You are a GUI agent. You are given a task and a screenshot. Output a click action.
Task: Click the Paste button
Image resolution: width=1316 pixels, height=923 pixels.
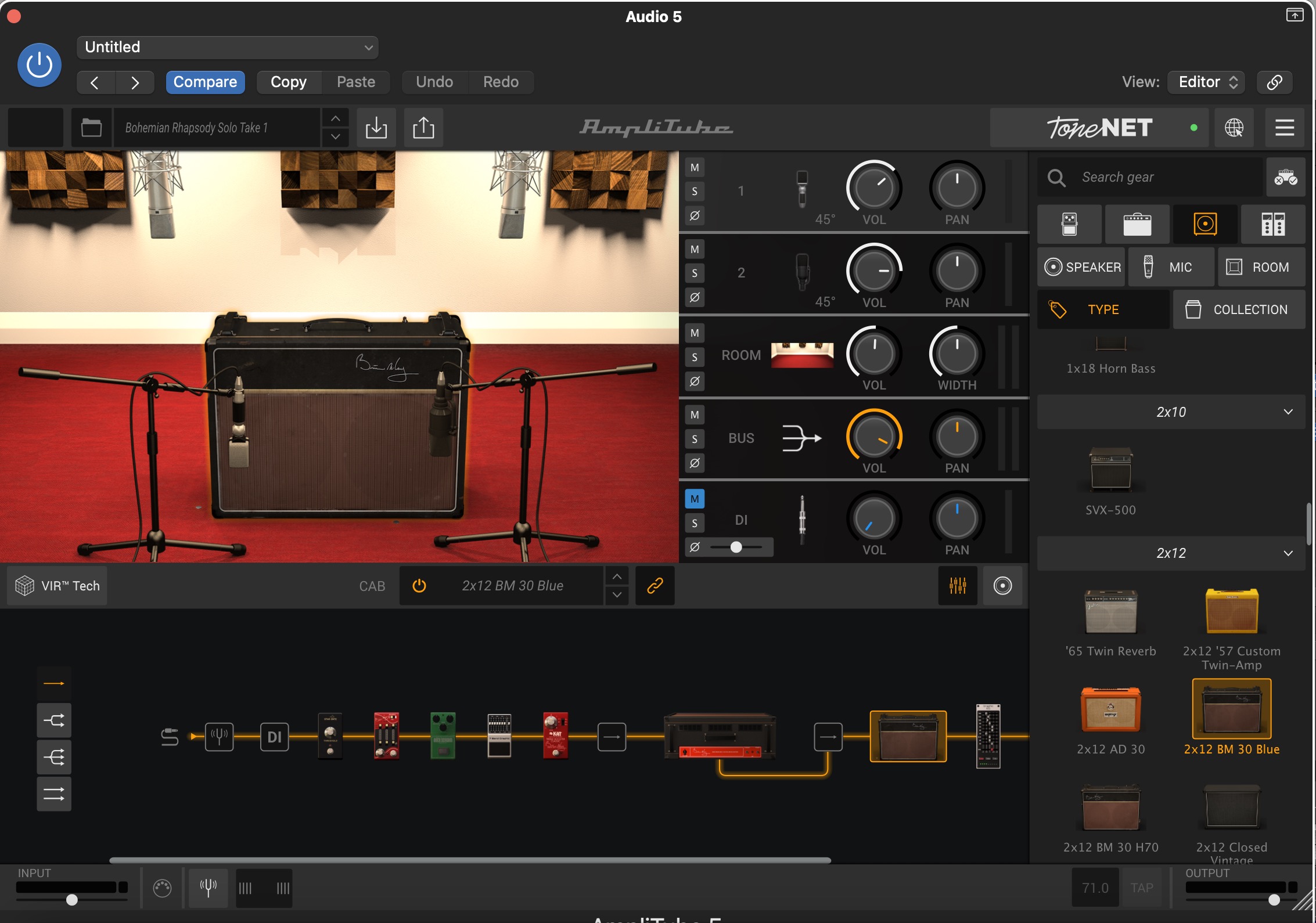click(x=356, y=82)
